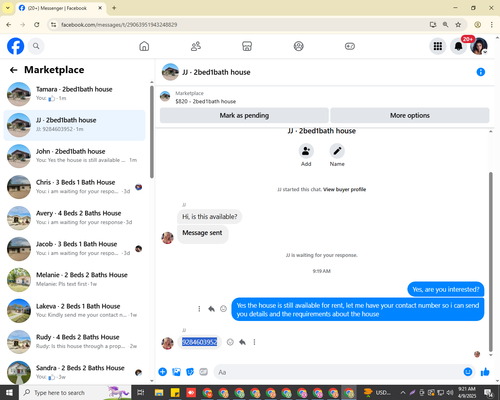This screenshot has width=500, height=400.
Task: Click the highlighted 9284603952 phone number
Action: coord(199,342)
